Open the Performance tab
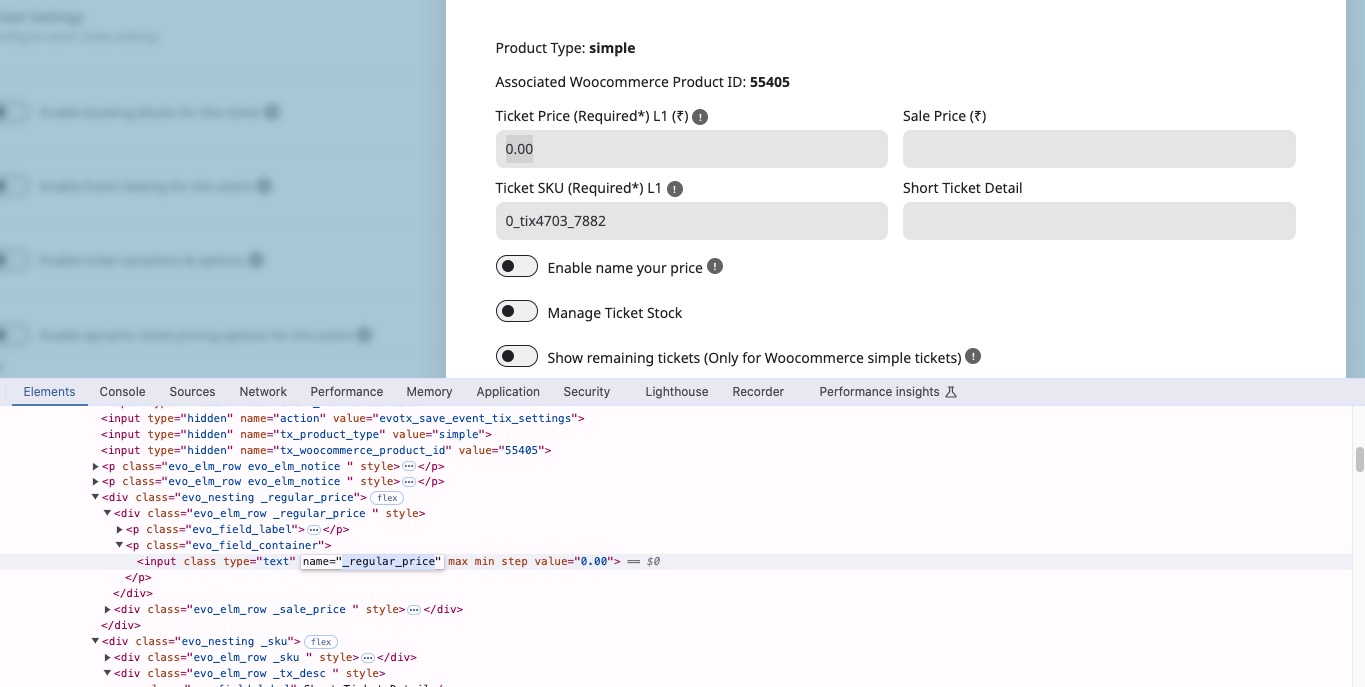This screenshot has height=687, width=1365. point(346,392)
